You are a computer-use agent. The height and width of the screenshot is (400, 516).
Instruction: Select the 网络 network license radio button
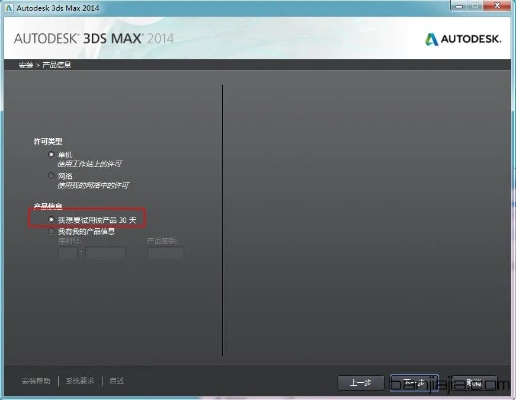click(x=51, y=175)
